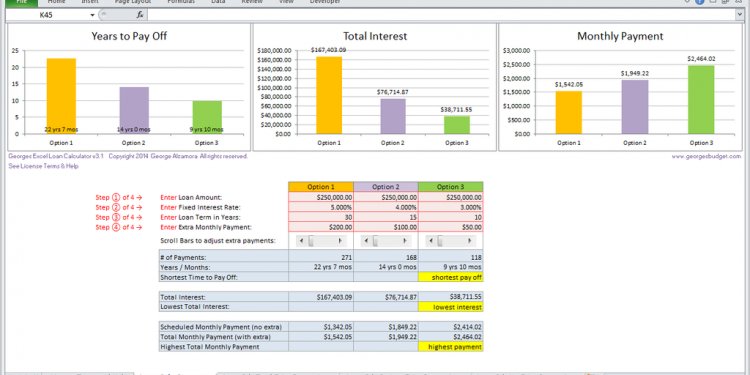Click Option 3 scroll bar right arrow
Screen dimensions: 750x375
point(470,241)
